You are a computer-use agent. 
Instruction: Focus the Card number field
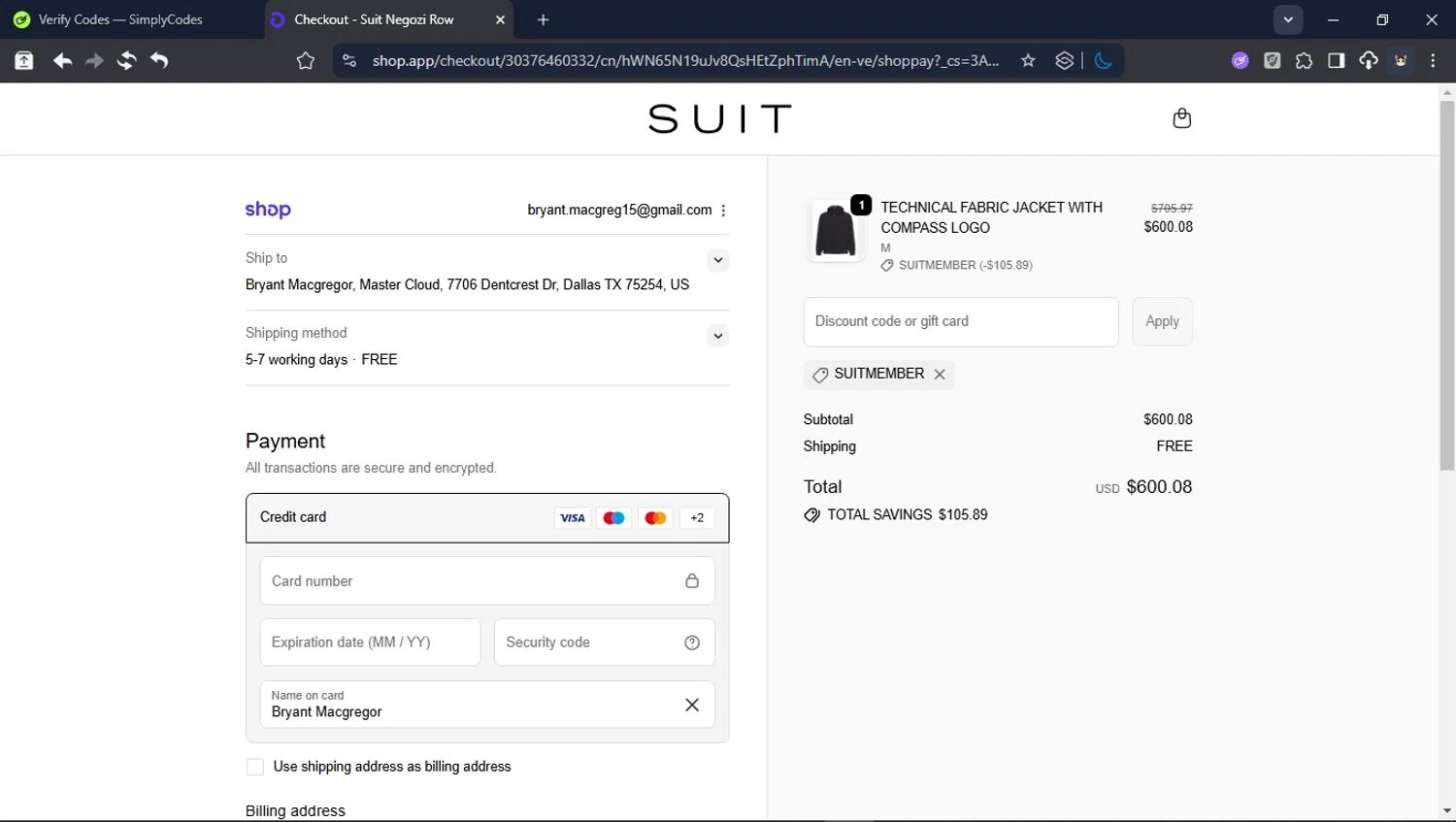pyautogui.click(x=487, y=581)
